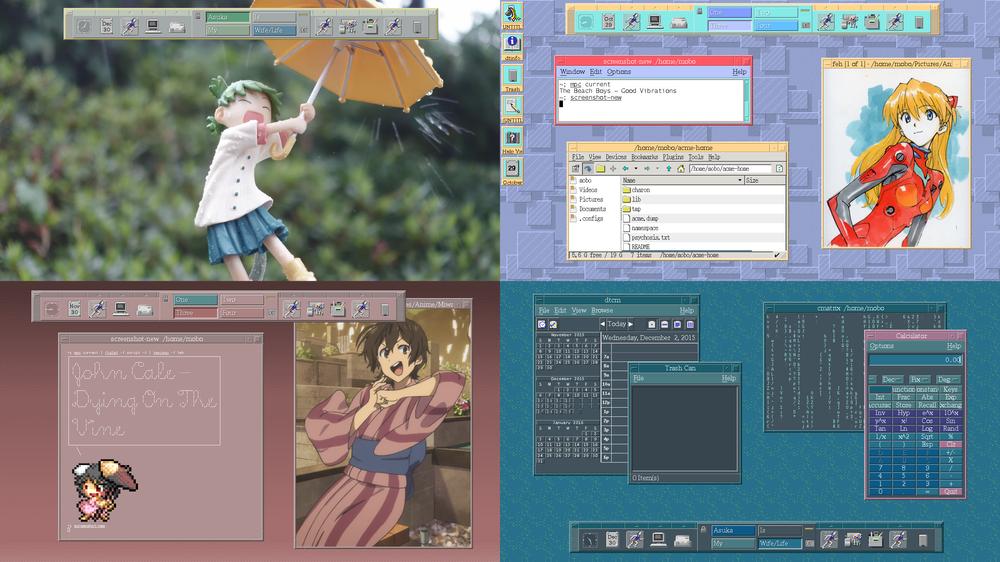This screenshot has height=562, width=1000.
Task: Switch dtcm to year view
Action: click(x=690, y=325)
